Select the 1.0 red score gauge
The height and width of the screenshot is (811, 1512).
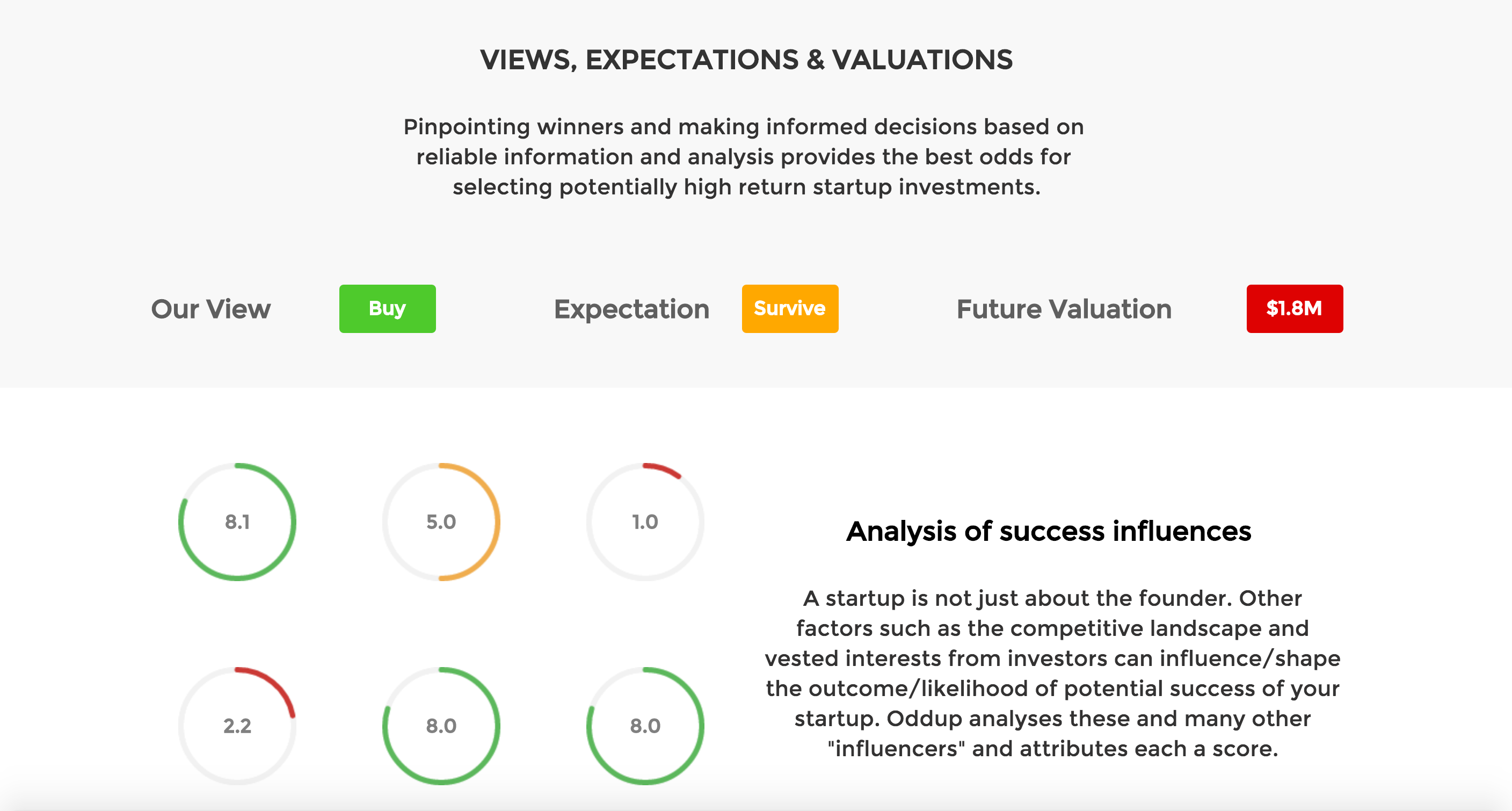click(645, 522)
